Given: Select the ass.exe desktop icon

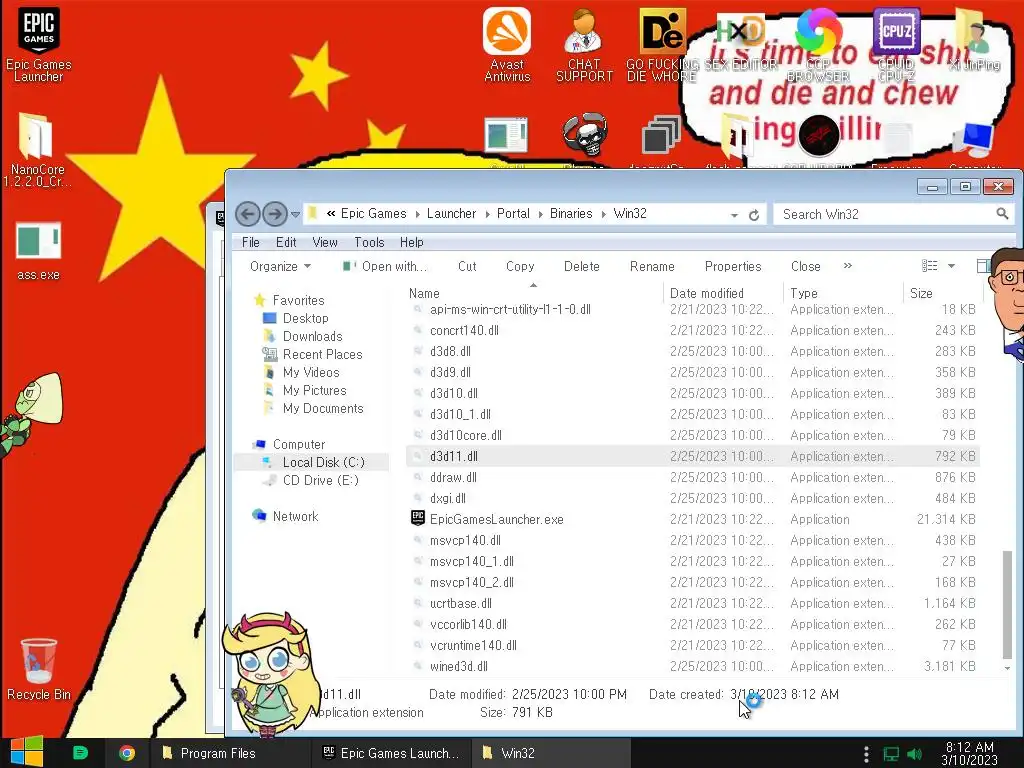Looking at the screenshot, I should (38, 251).
